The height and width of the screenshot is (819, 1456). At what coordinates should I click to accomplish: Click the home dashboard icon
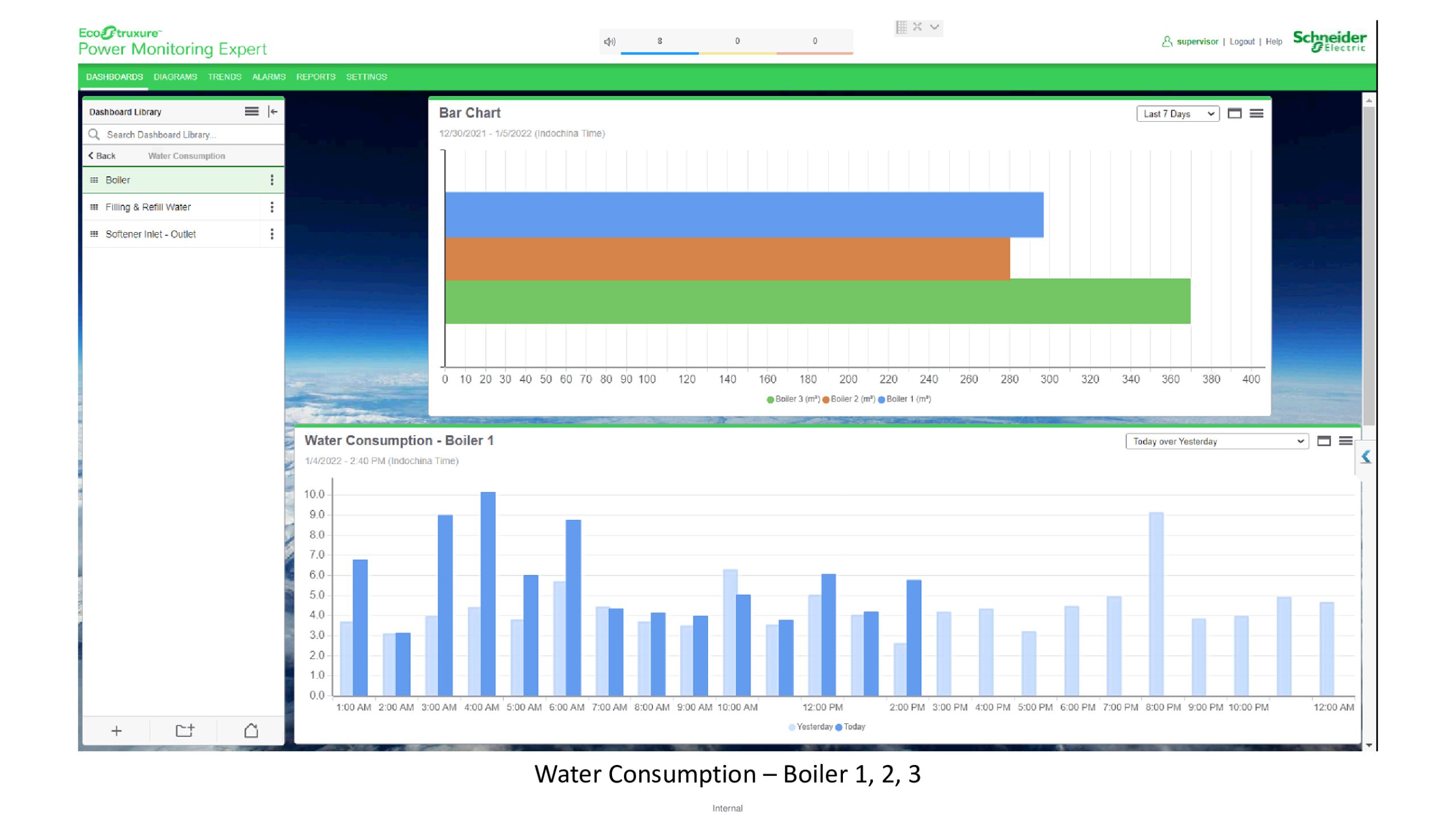(251, 731)
